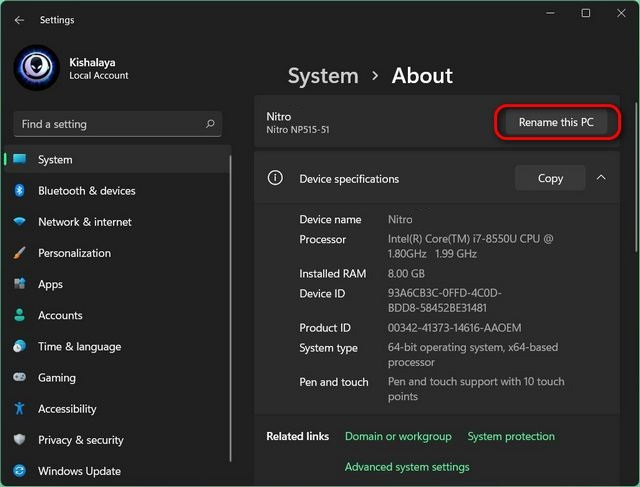Maximize the Settings window

point(586,13)
